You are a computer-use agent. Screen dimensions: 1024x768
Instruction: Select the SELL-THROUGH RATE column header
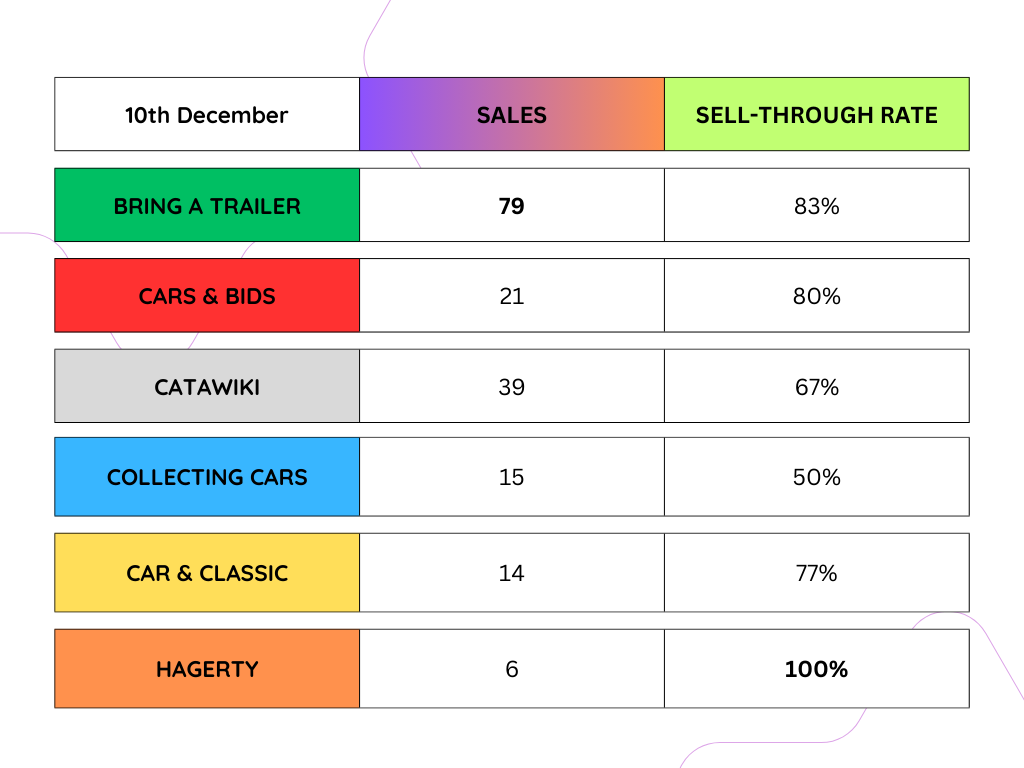[816, 114]
